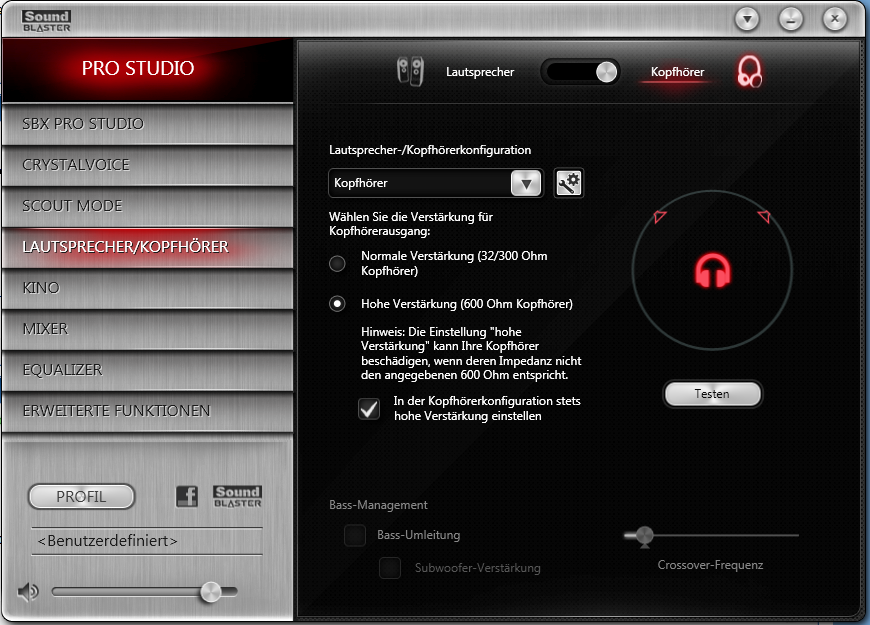Open the title bar dropdown arrow button
Image resolution: width=870 pixels, height=625 pixels.
pos(747,19)
